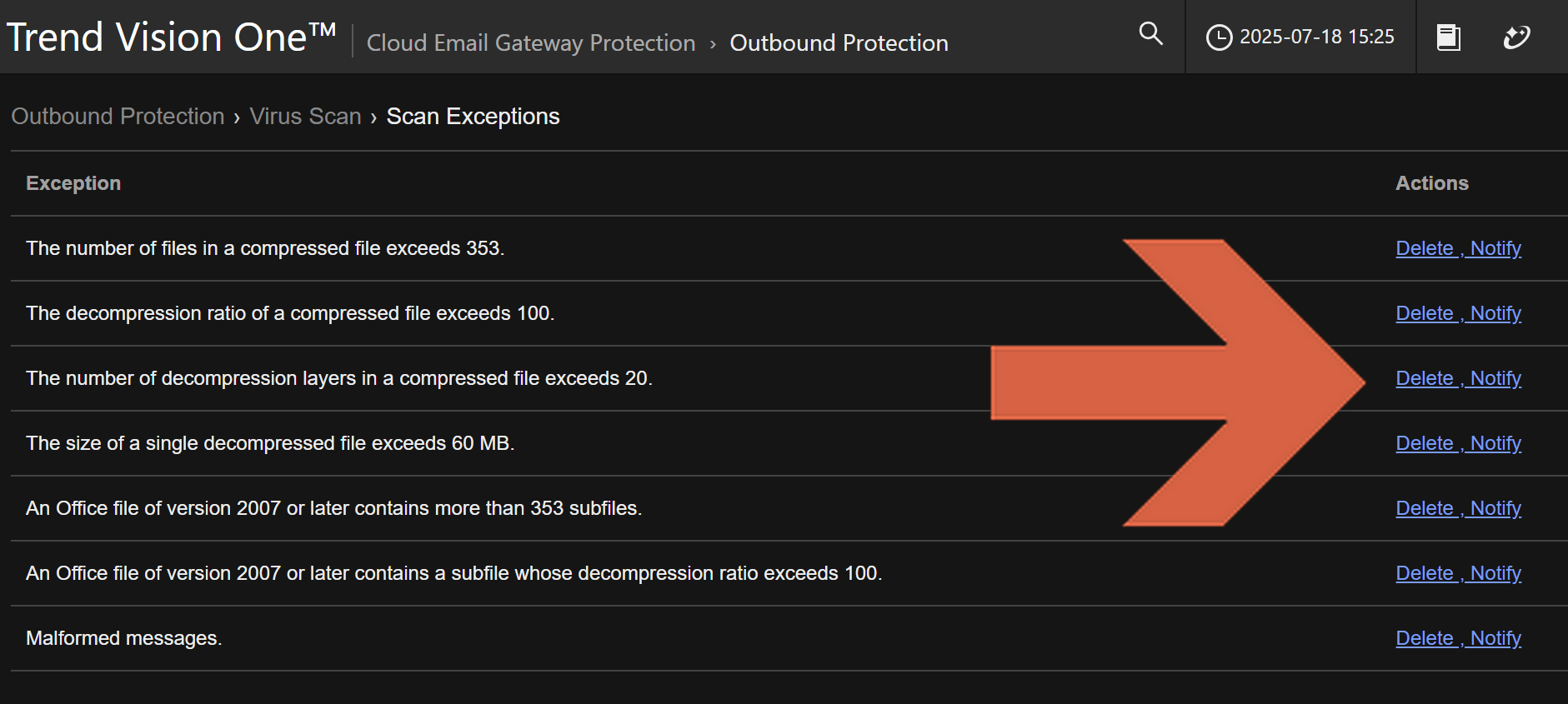Screen dimensions: 1568x704
Task: Click the search magnifier icon in header
Action: click(1150, 33)
